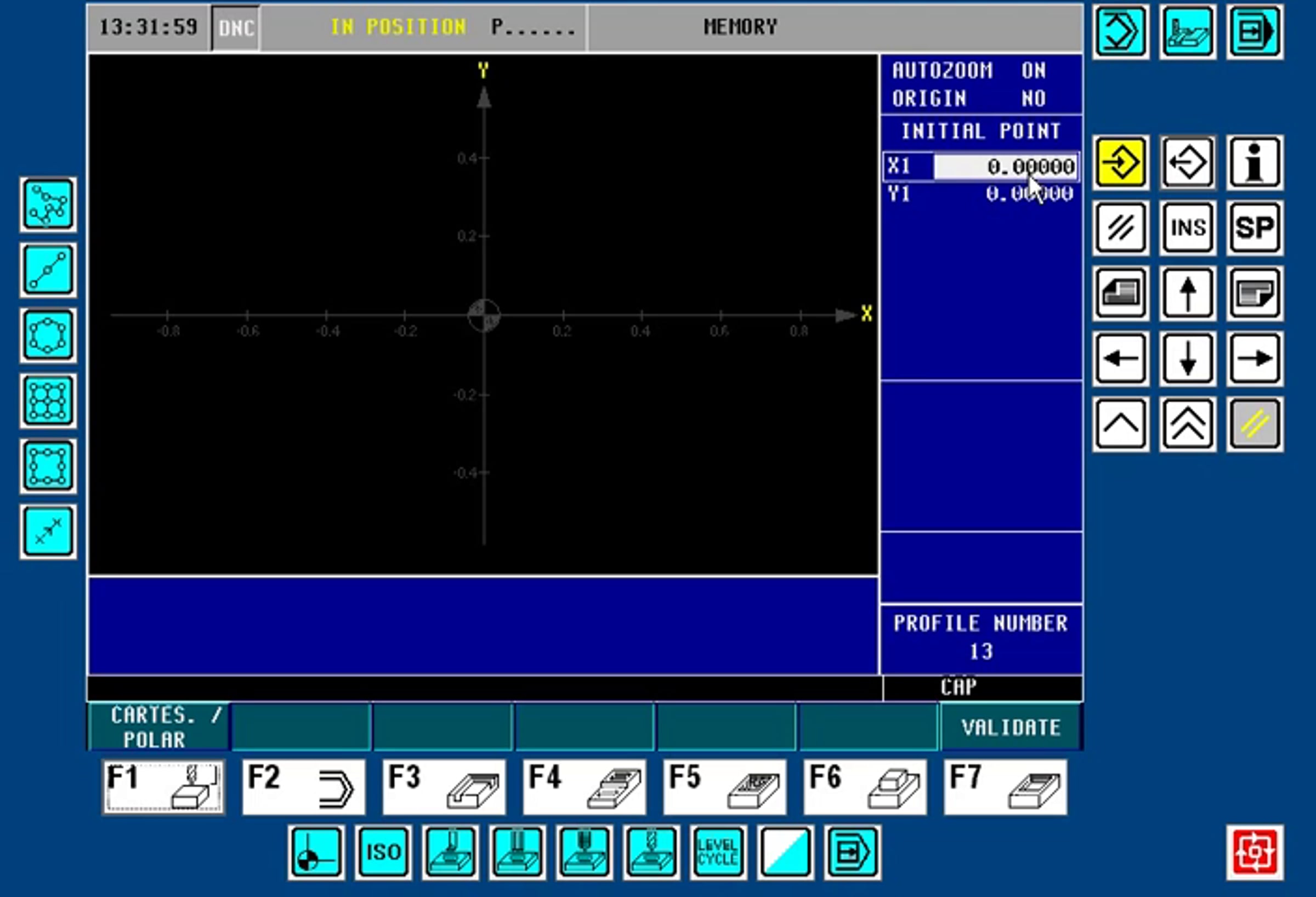Choose the grid pattern points icon
This screenshot has width=1316, height=897.
[48, 400]
